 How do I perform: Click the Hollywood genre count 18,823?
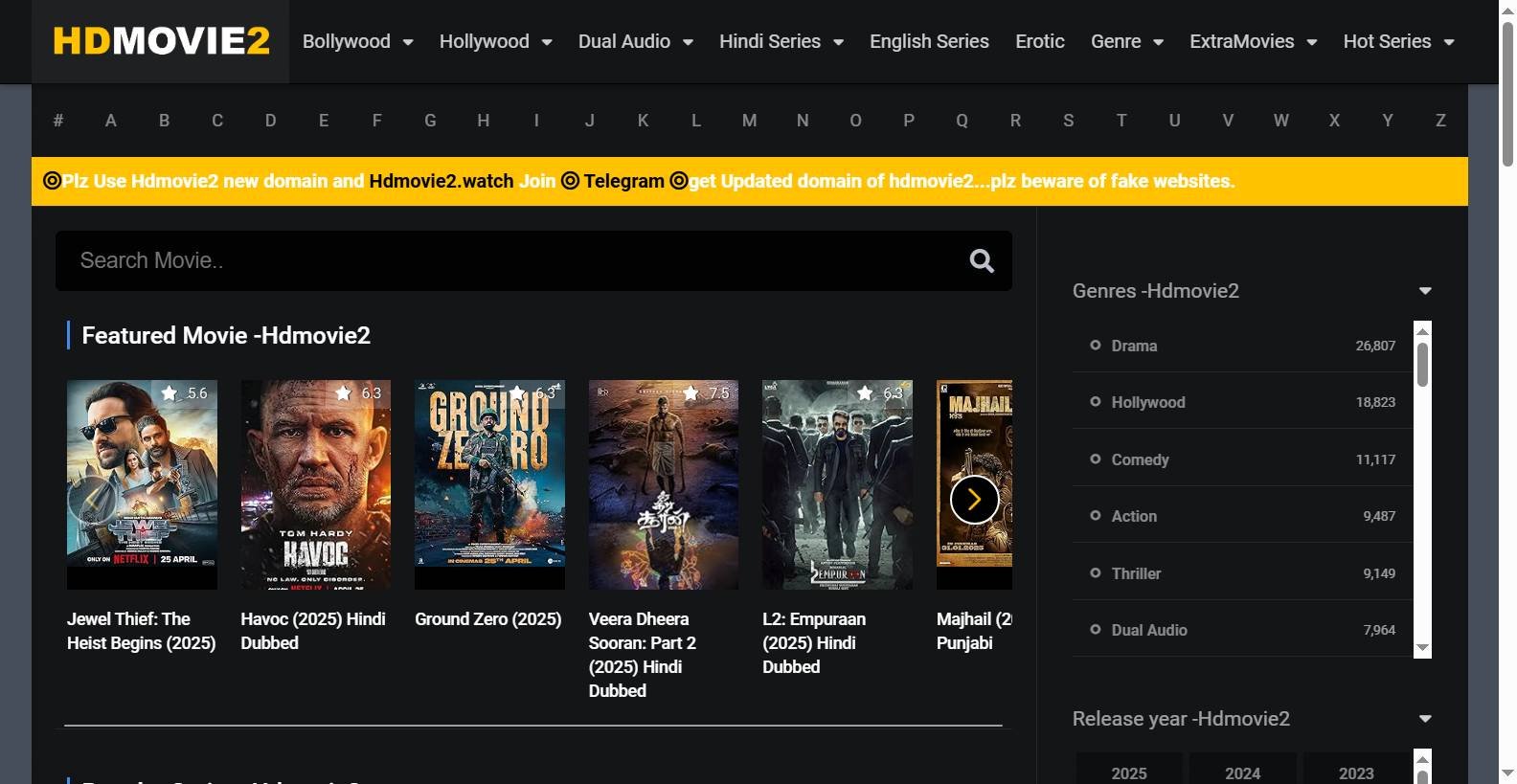coord(1375,402)
